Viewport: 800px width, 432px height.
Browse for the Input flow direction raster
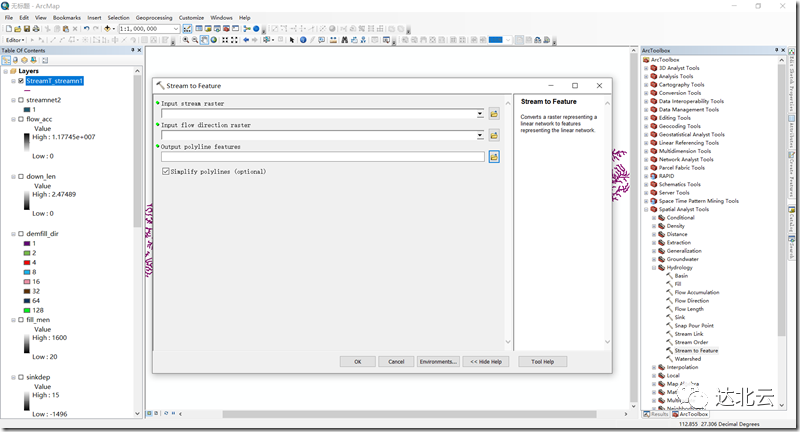pos(494,135)
